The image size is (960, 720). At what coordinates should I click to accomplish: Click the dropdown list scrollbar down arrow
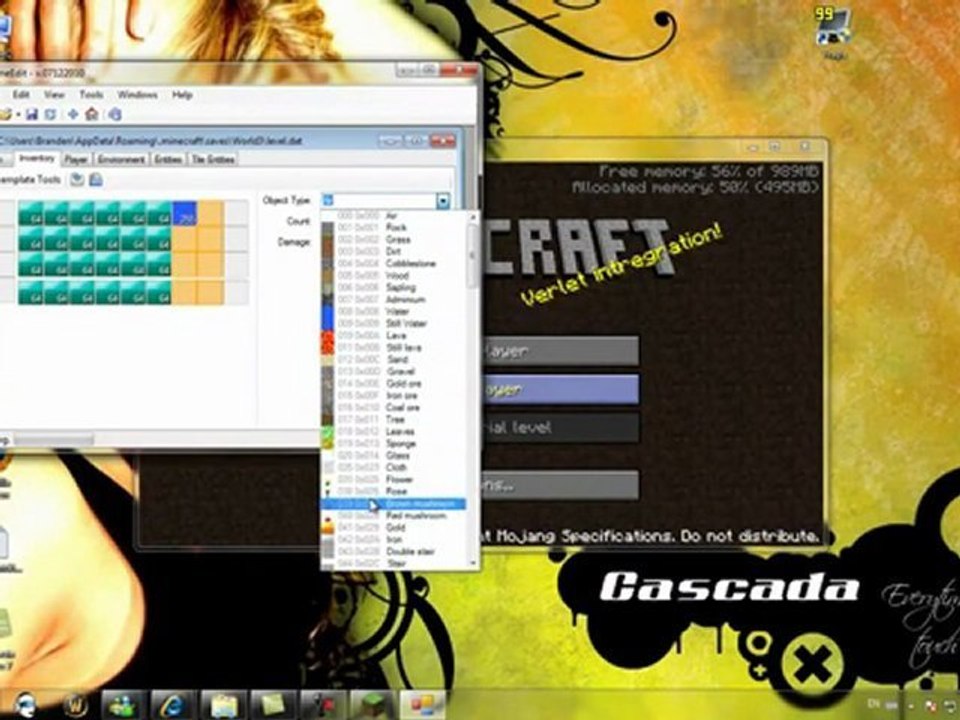473,563
